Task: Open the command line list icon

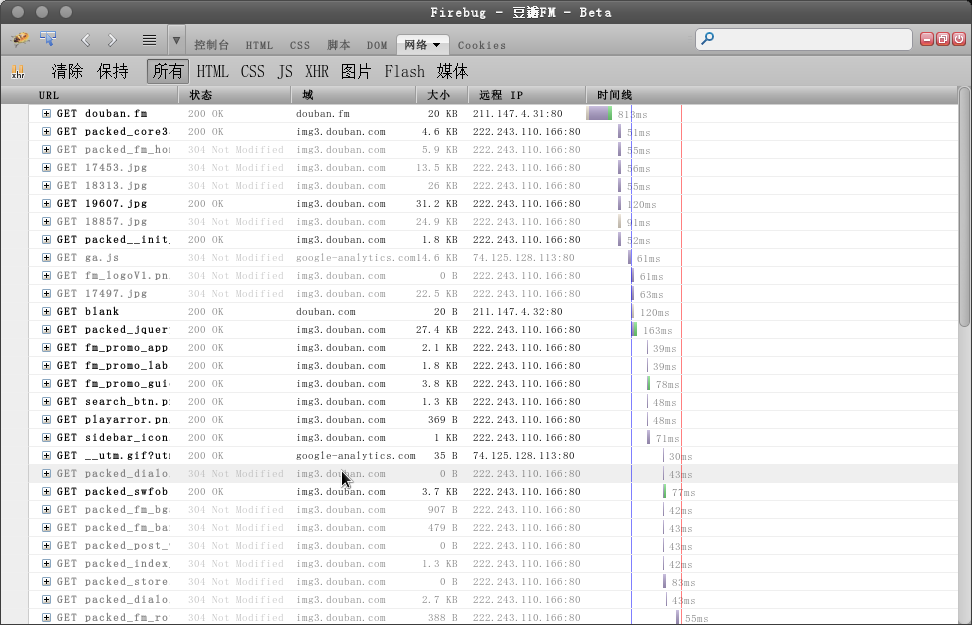Action: click(x=149, y=40)
